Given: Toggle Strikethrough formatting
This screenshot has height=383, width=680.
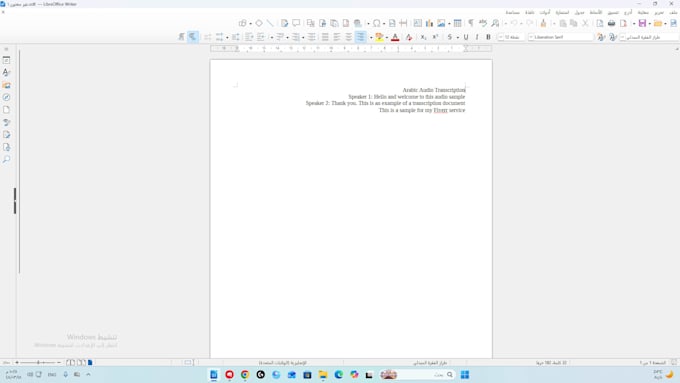Looking at the screenshot, I should click(x=450, y=37).
